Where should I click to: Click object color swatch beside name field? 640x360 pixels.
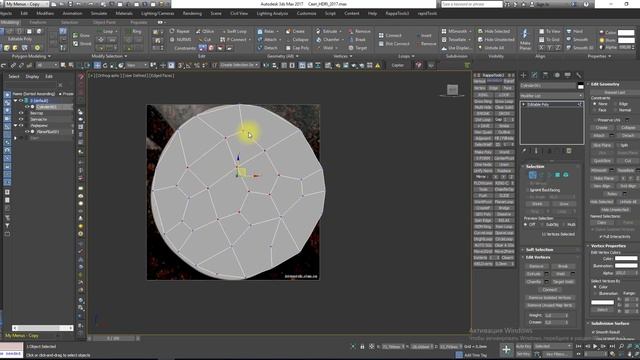580,86
